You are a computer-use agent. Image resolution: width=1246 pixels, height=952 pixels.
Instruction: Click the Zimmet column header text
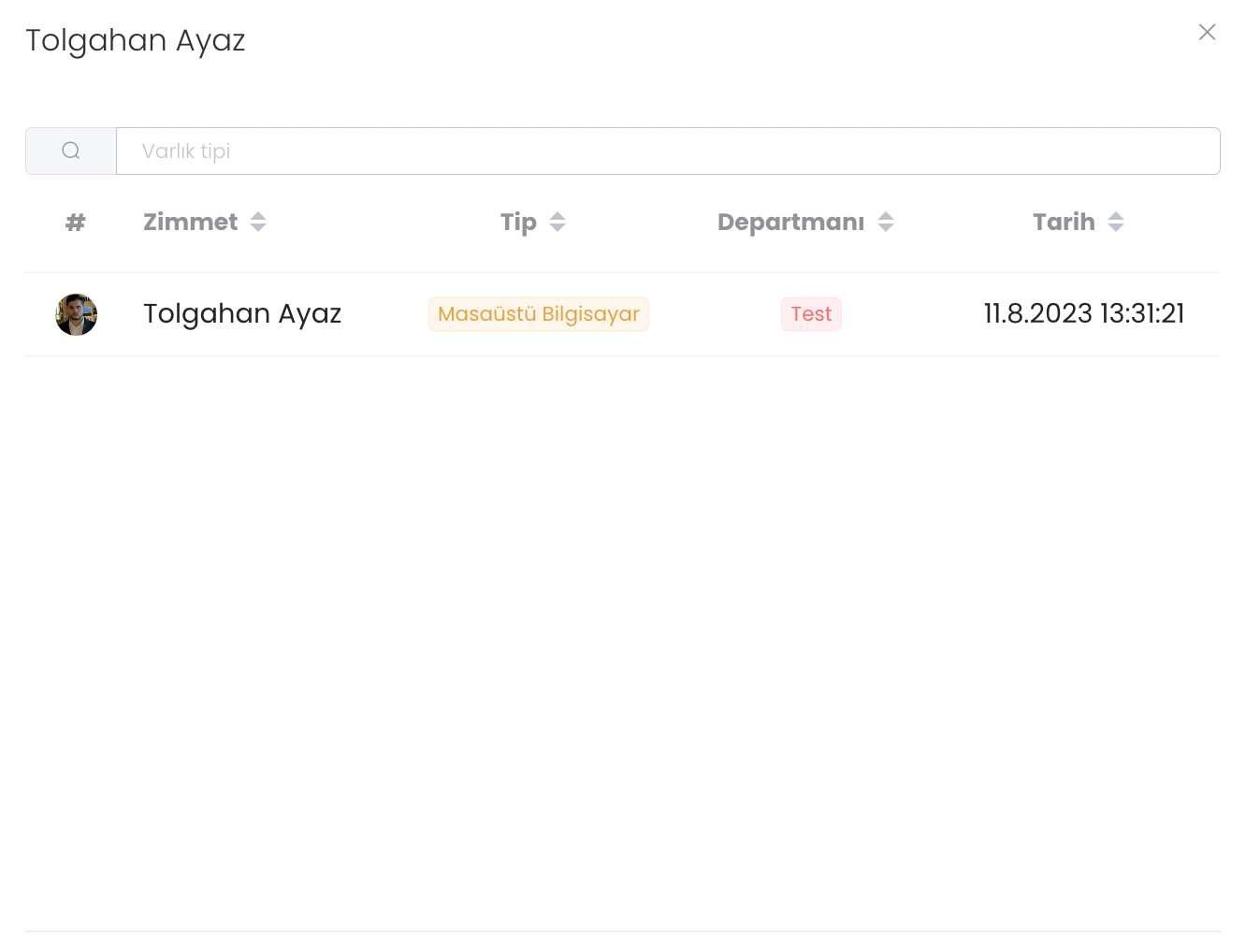coord(190,222)
